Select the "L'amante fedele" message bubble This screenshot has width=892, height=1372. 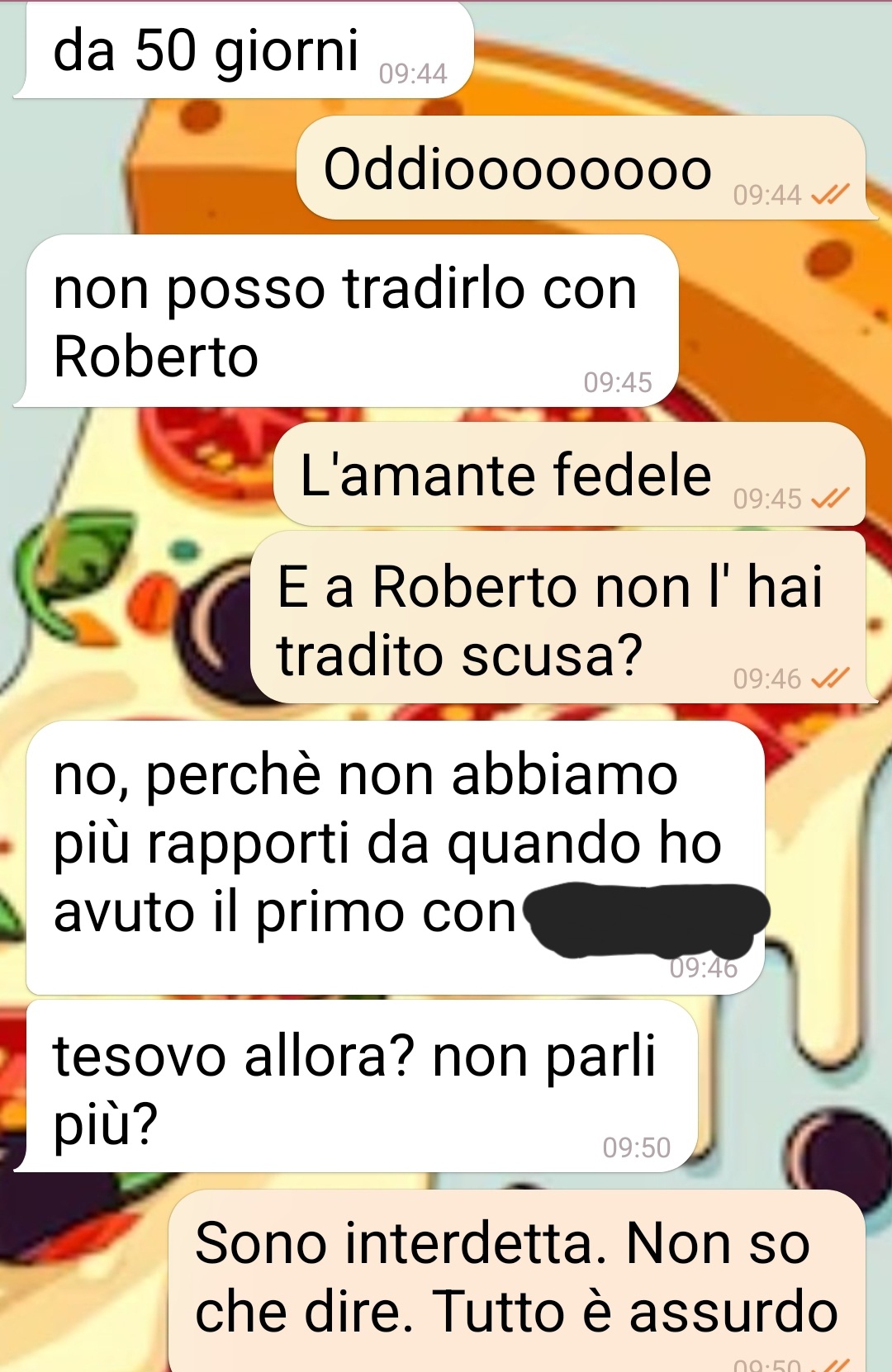[x=569, y=475]
